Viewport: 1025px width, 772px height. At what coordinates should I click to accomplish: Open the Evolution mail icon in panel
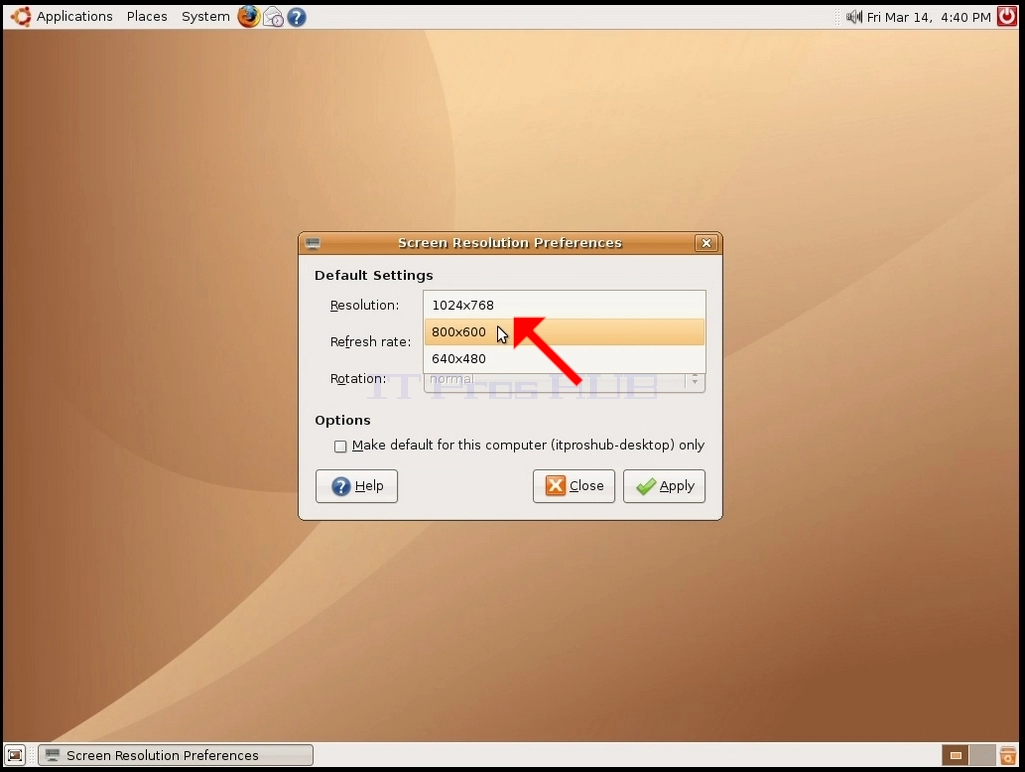273,17
